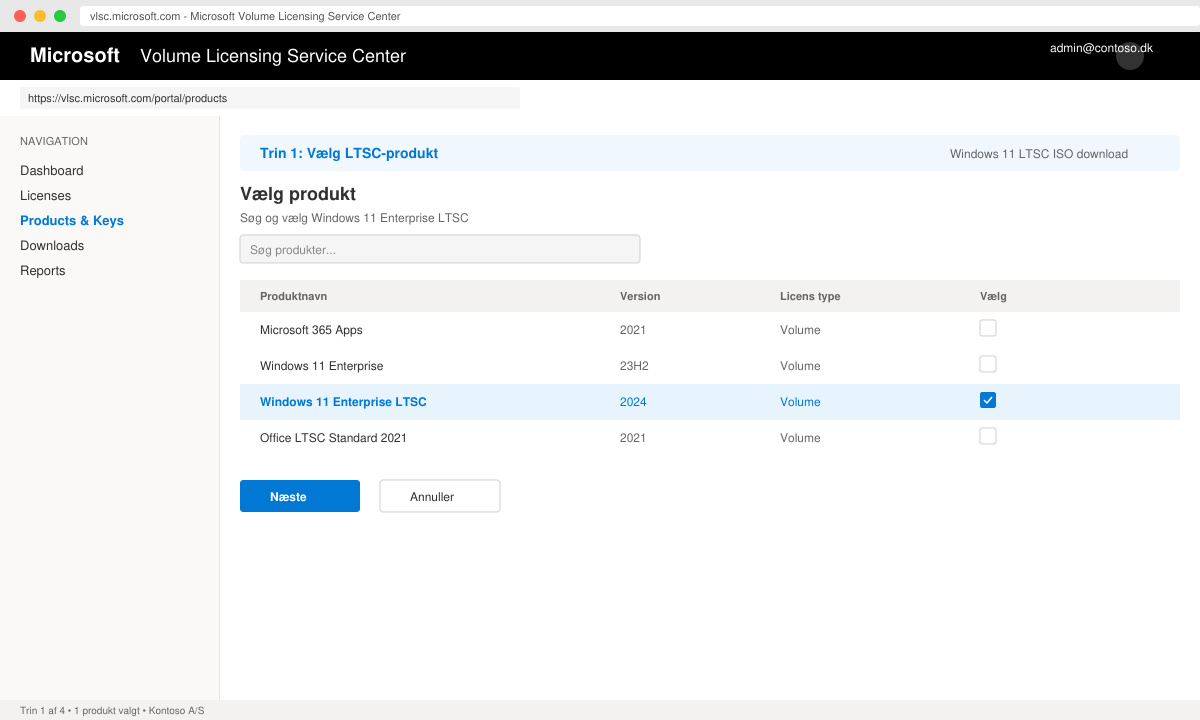Click the admin@contoso.dk account label
The image size is (1200, 720).
pos(1101,48)
